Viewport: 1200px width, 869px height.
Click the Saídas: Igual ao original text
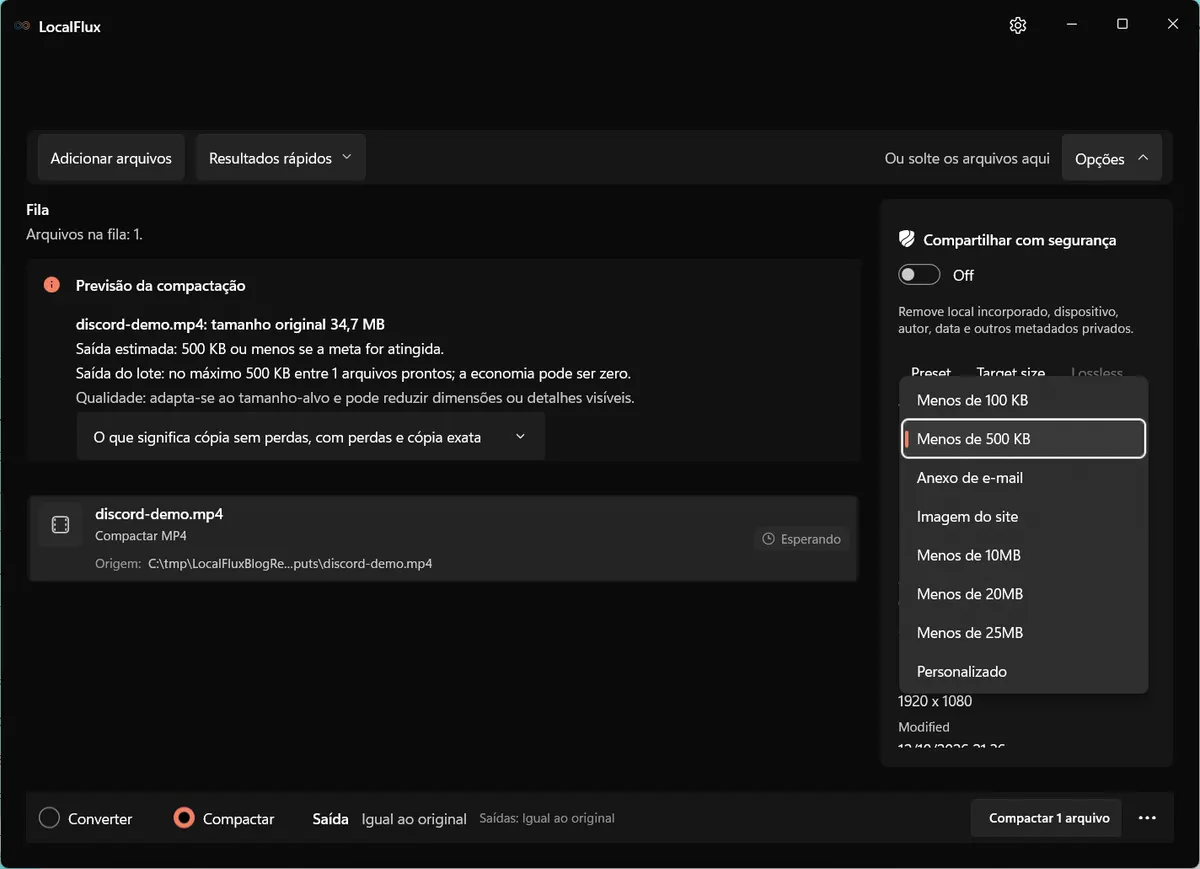coord(547,818)
